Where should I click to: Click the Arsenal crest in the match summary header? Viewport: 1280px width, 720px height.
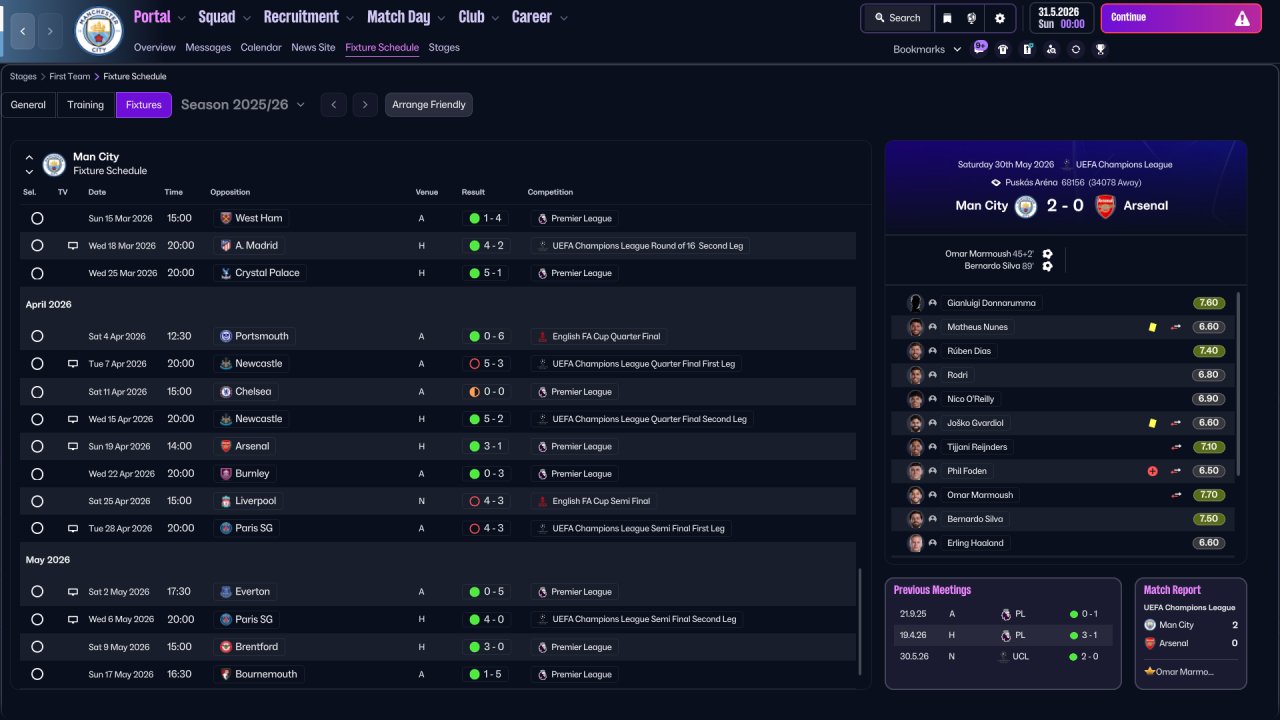point(1105,206)
